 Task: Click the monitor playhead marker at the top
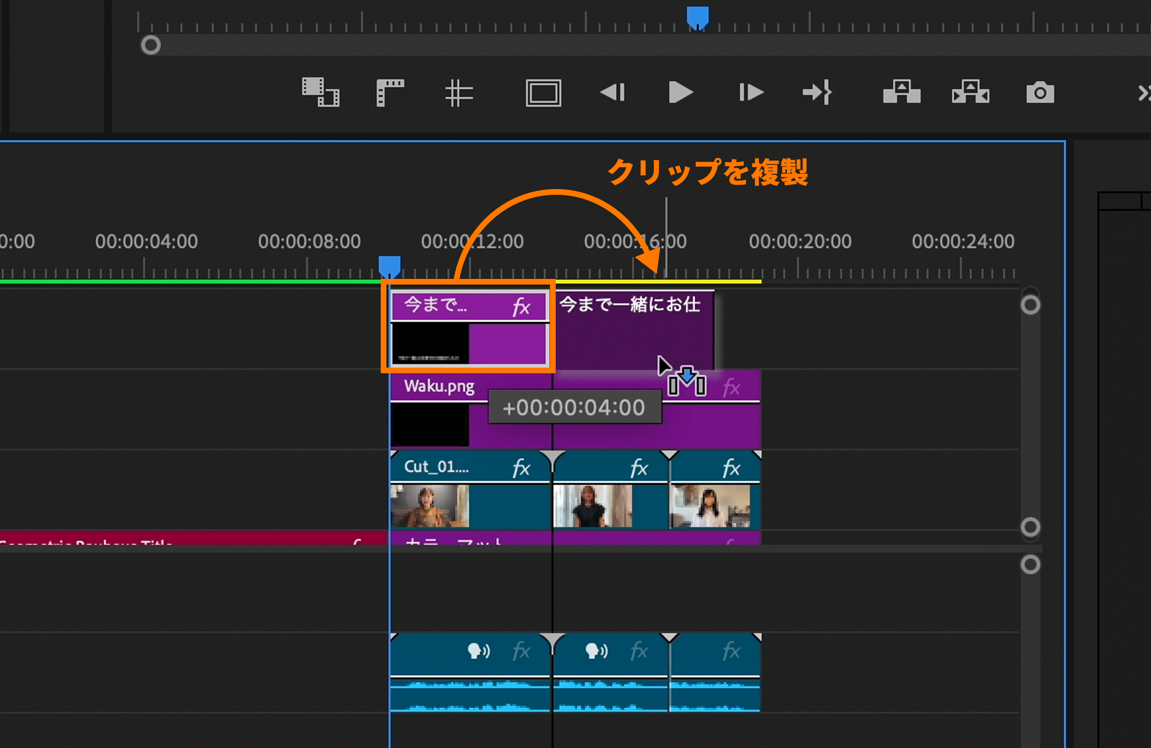tap(697, 18)
